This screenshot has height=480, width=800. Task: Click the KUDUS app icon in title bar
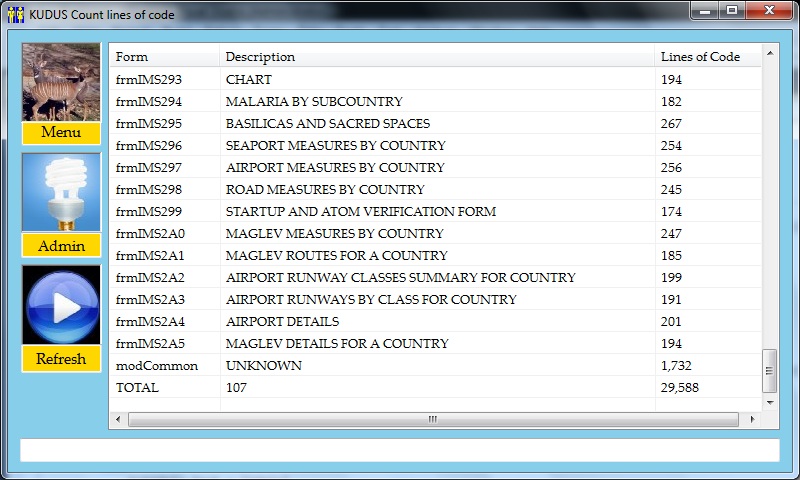(x=15, y=14)
